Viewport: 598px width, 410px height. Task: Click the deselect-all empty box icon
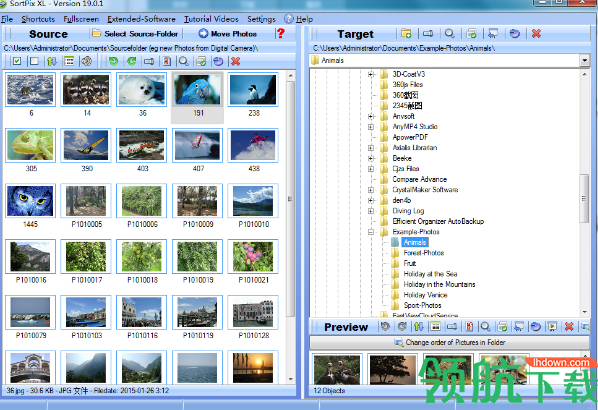34,61
